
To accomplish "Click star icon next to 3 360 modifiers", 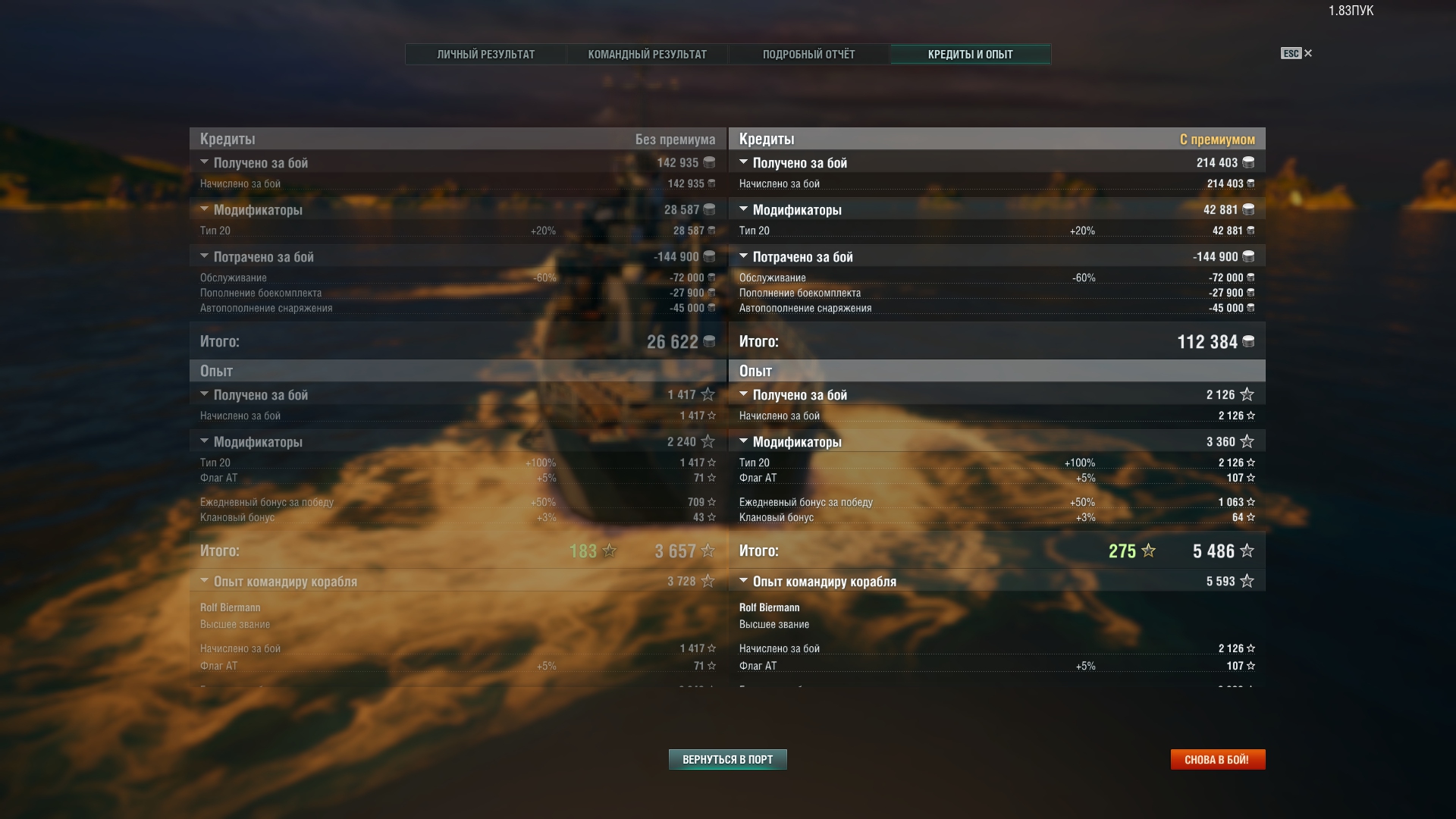I will [1247, 441].
